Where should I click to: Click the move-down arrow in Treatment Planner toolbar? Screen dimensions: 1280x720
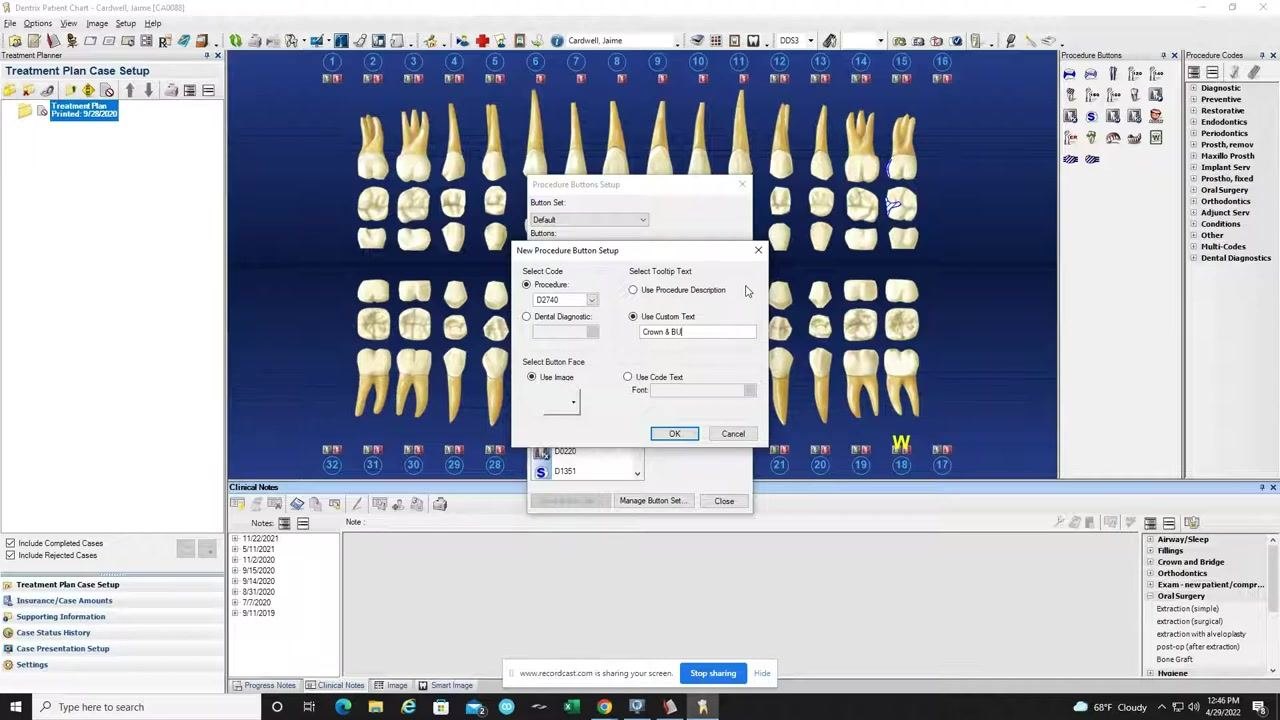[x=148, y=90]
